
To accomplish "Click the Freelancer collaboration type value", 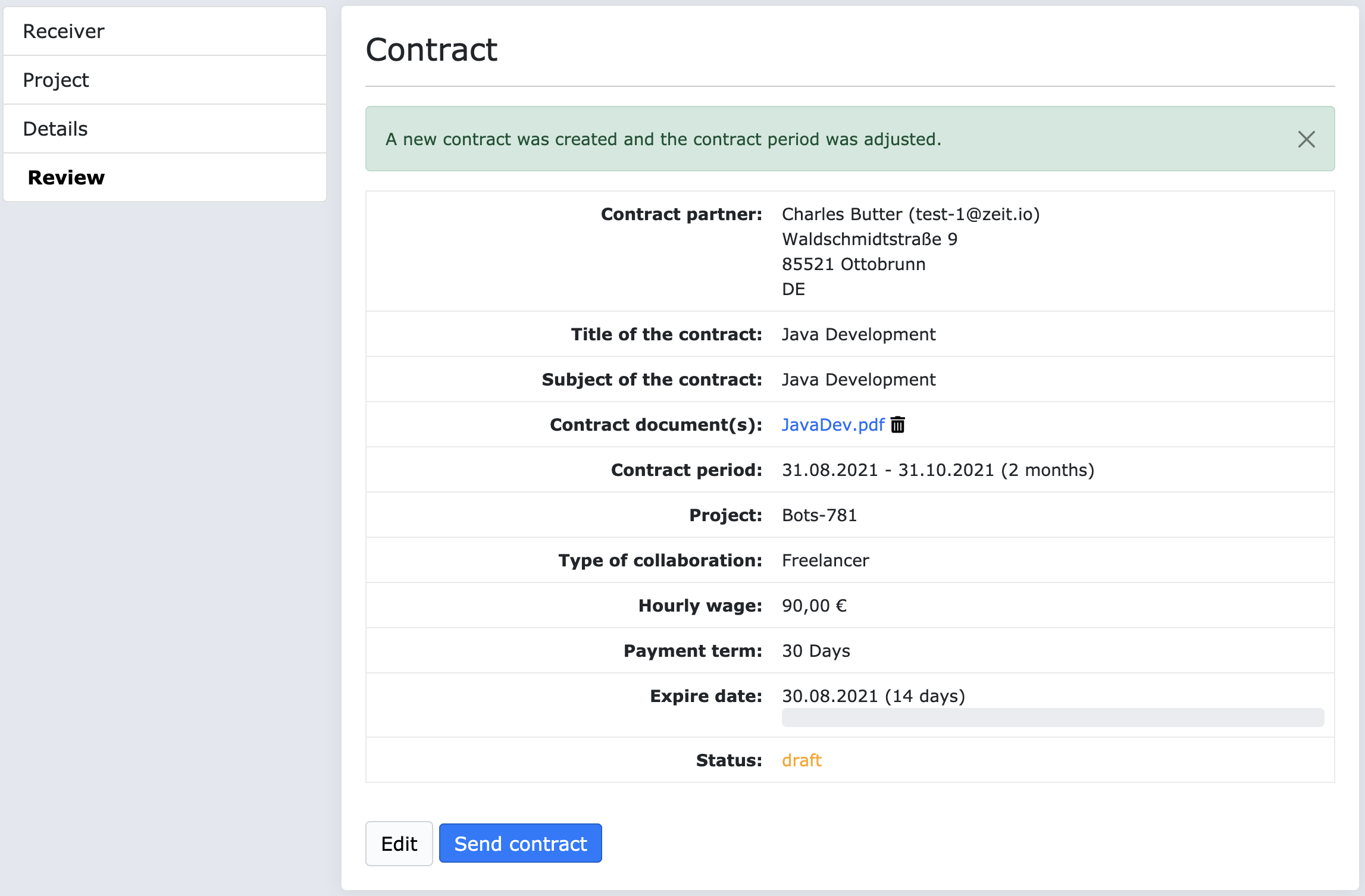I will [825, 560].
